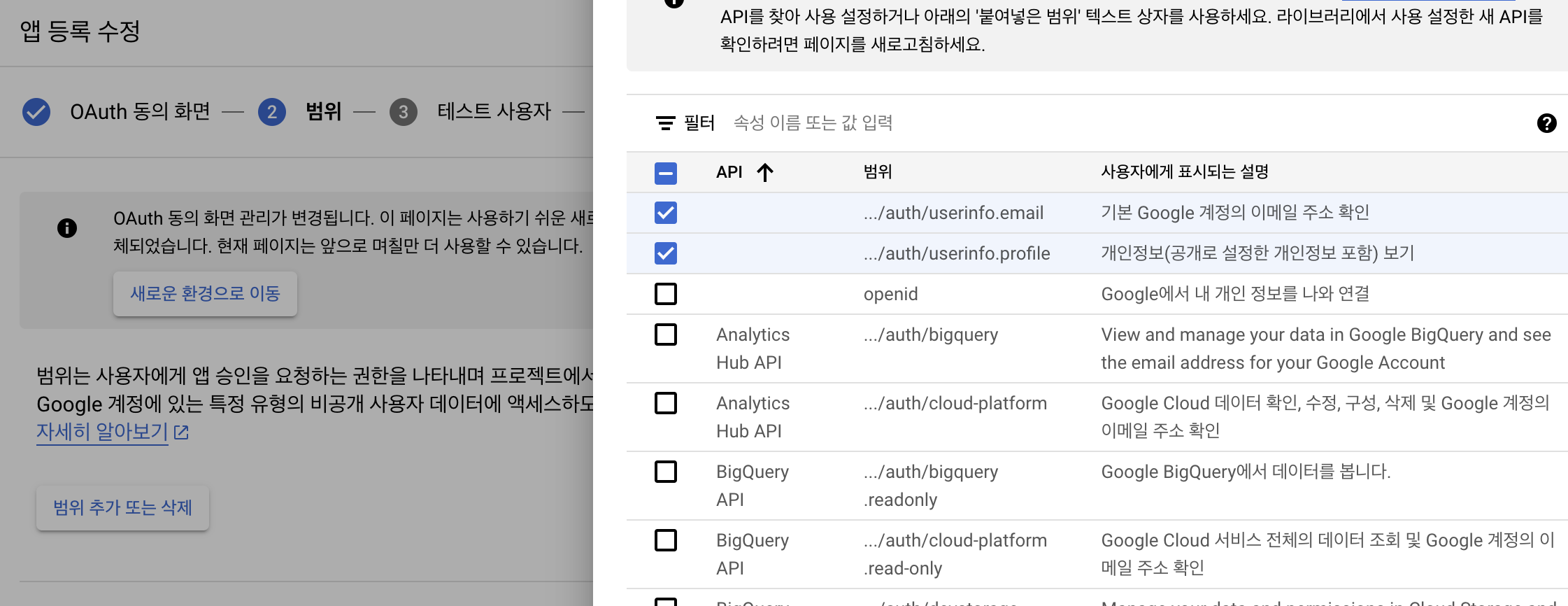Viewport: 1568px width, 606px height.
Task: Click the API column sort arrow
Action: click(x=765, y=172)
